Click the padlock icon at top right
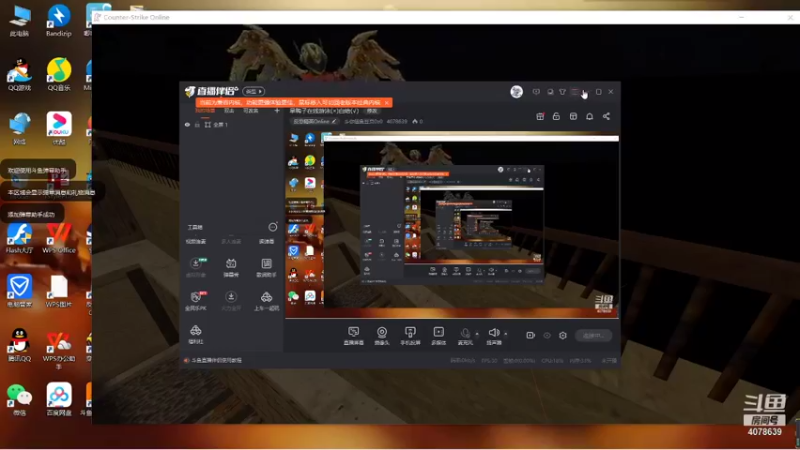Image resolution: width=800 pixels, height=450 pixels. (x=556, y=116)
